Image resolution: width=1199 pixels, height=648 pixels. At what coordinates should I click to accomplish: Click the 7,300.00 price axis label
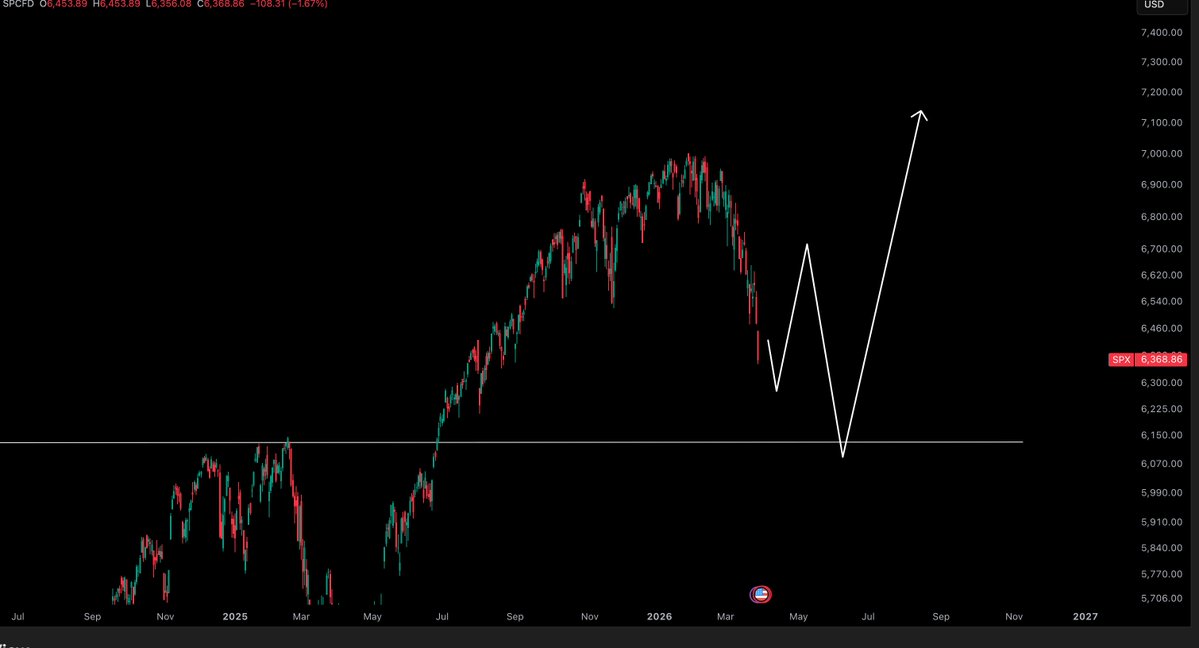click(1161, 62)
